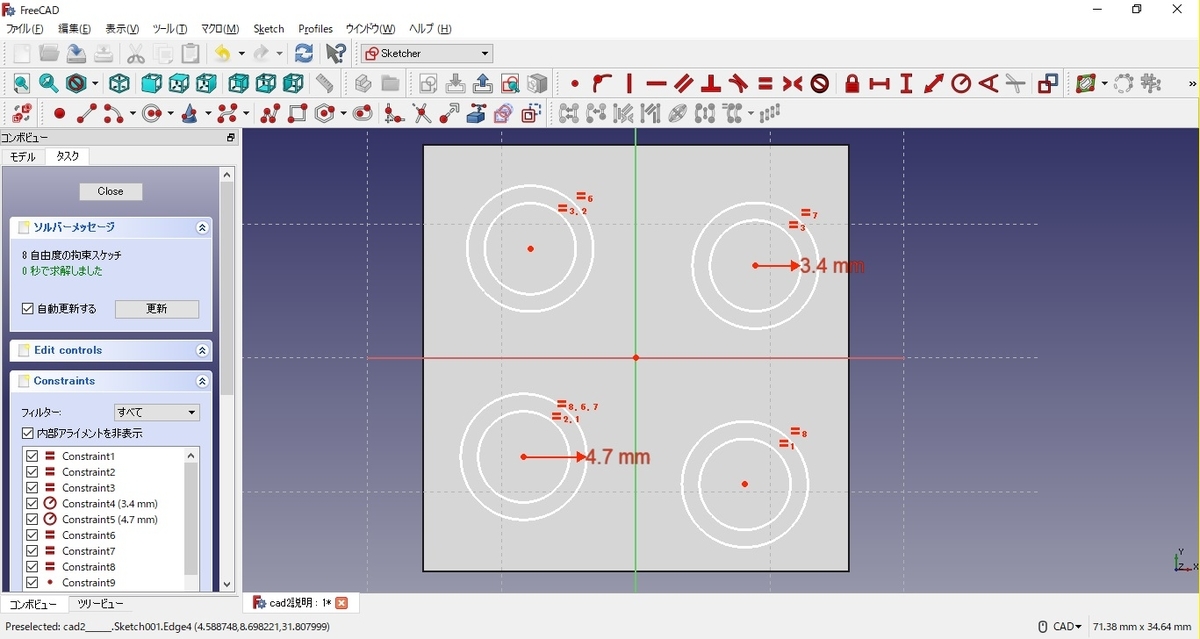Click the 更新 button
This screenshot has height=639, width=1200.
[157, 309]
